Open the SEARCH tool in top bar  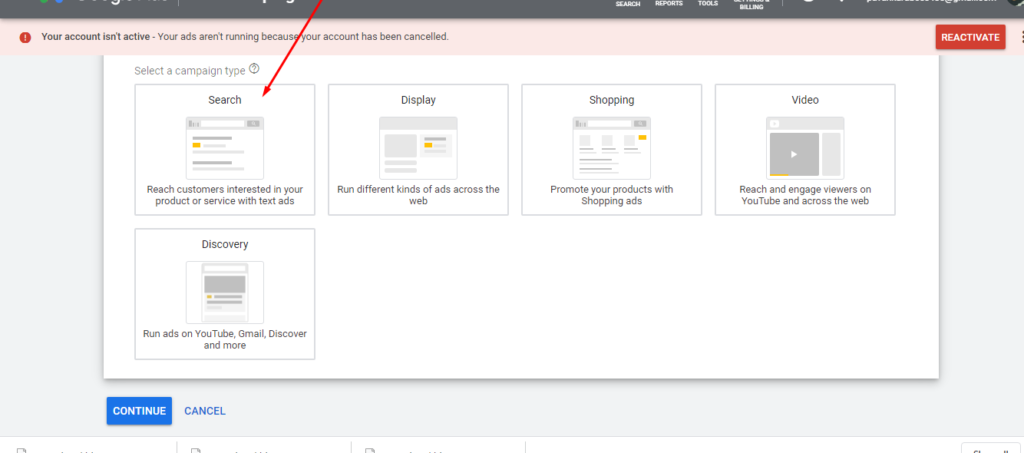pyautogui.click(x=628, y=4)
